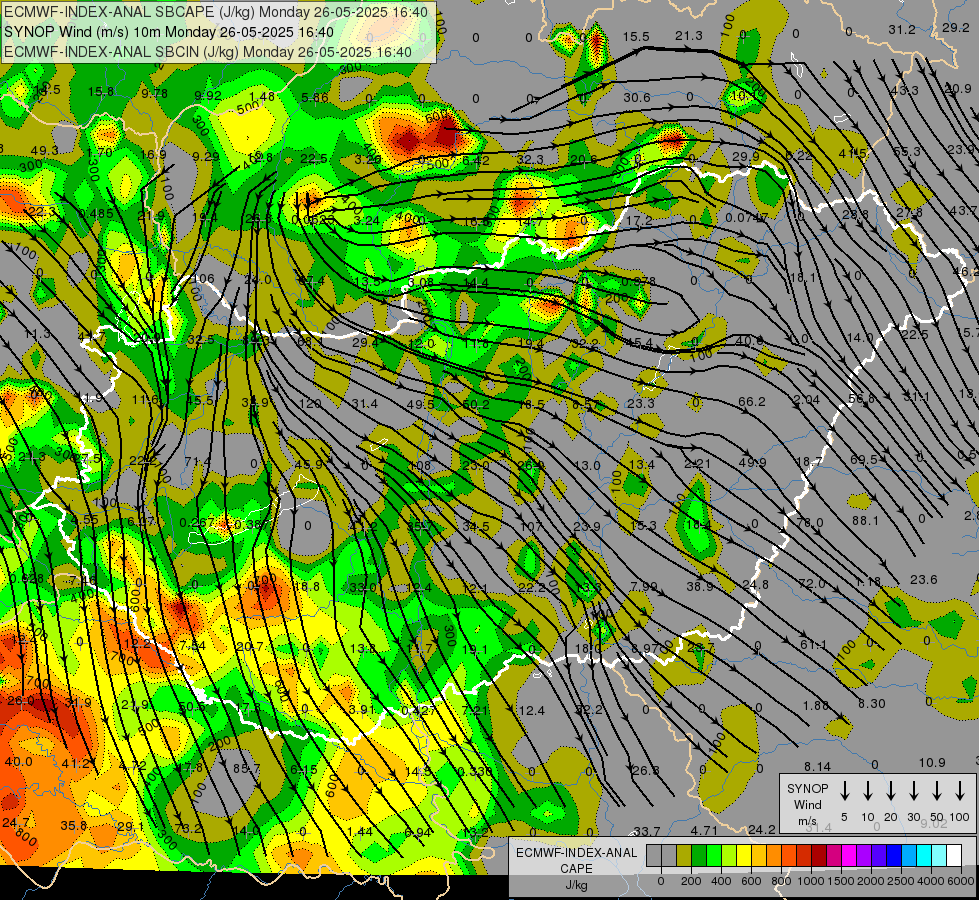Click the map value '66.2'

tap(752, 402)
